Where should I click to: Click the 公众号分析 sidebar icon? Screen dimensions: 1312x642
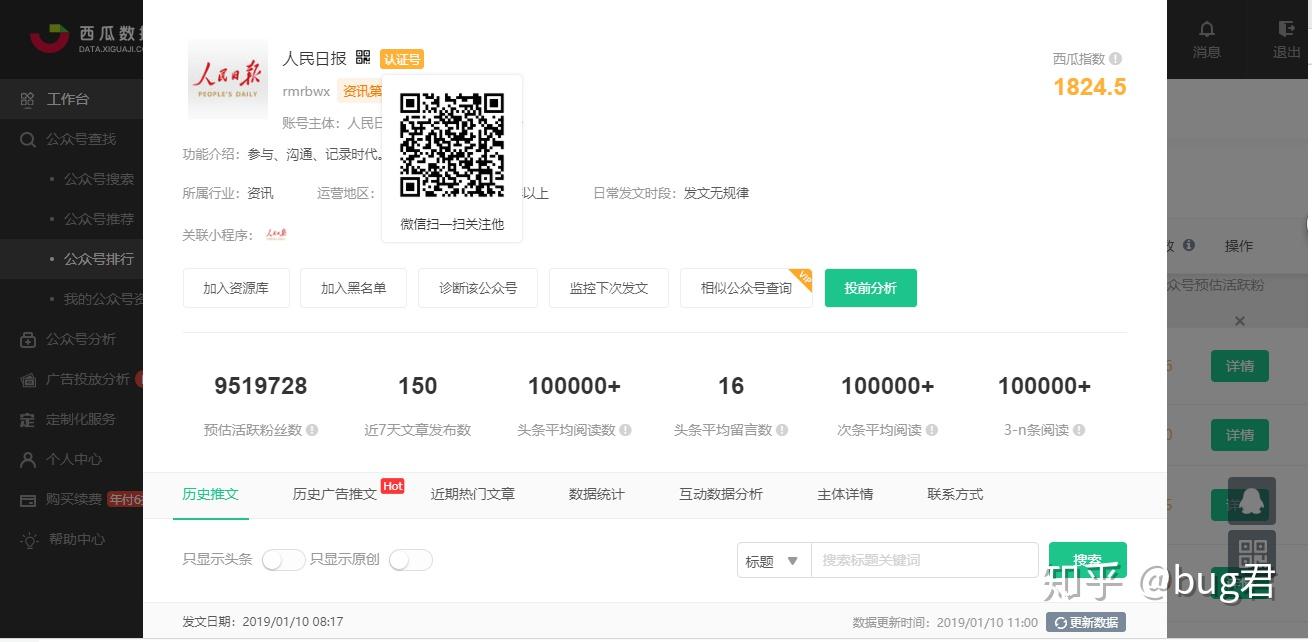pyautogui.click(x=28, y=339)
